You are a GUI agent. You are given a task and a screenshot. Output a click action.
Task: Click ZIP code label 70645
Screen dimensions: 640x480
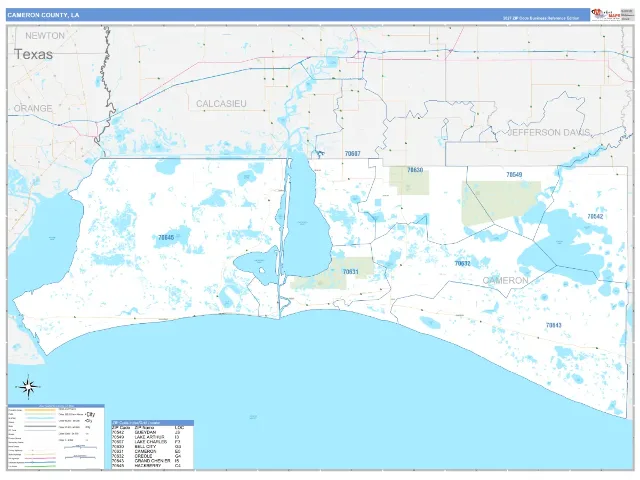166,238
